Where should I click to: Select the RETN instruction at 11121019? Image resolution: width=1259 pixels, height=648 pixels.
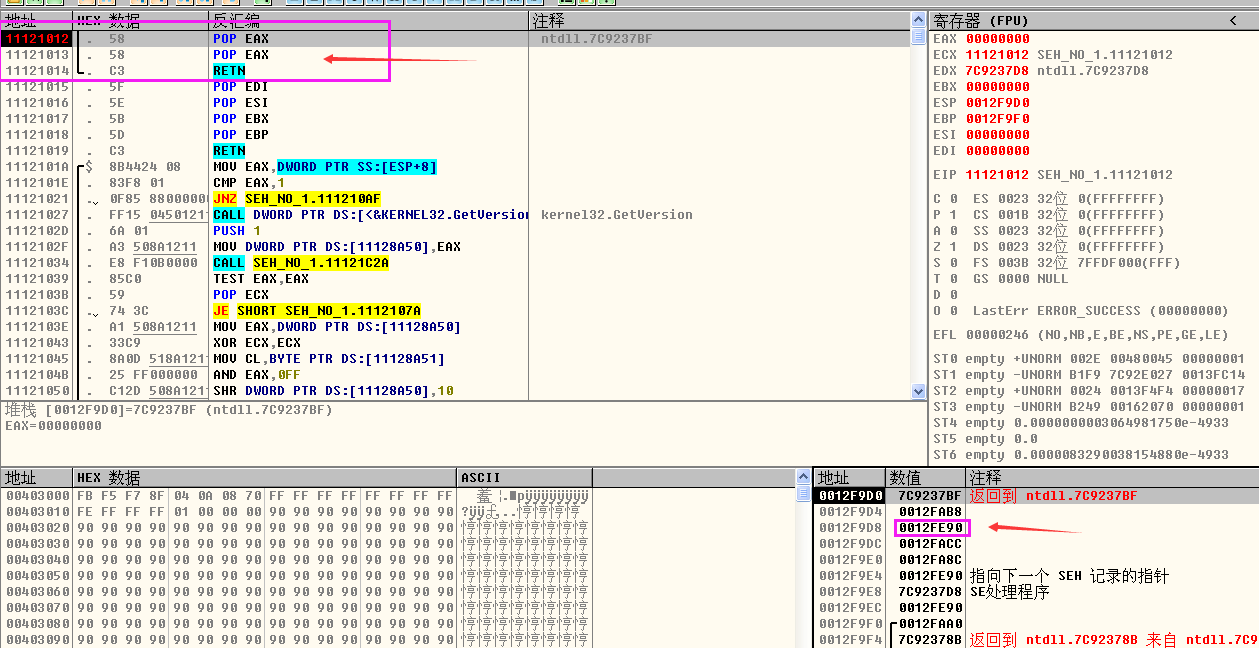(x=229, y=151)
